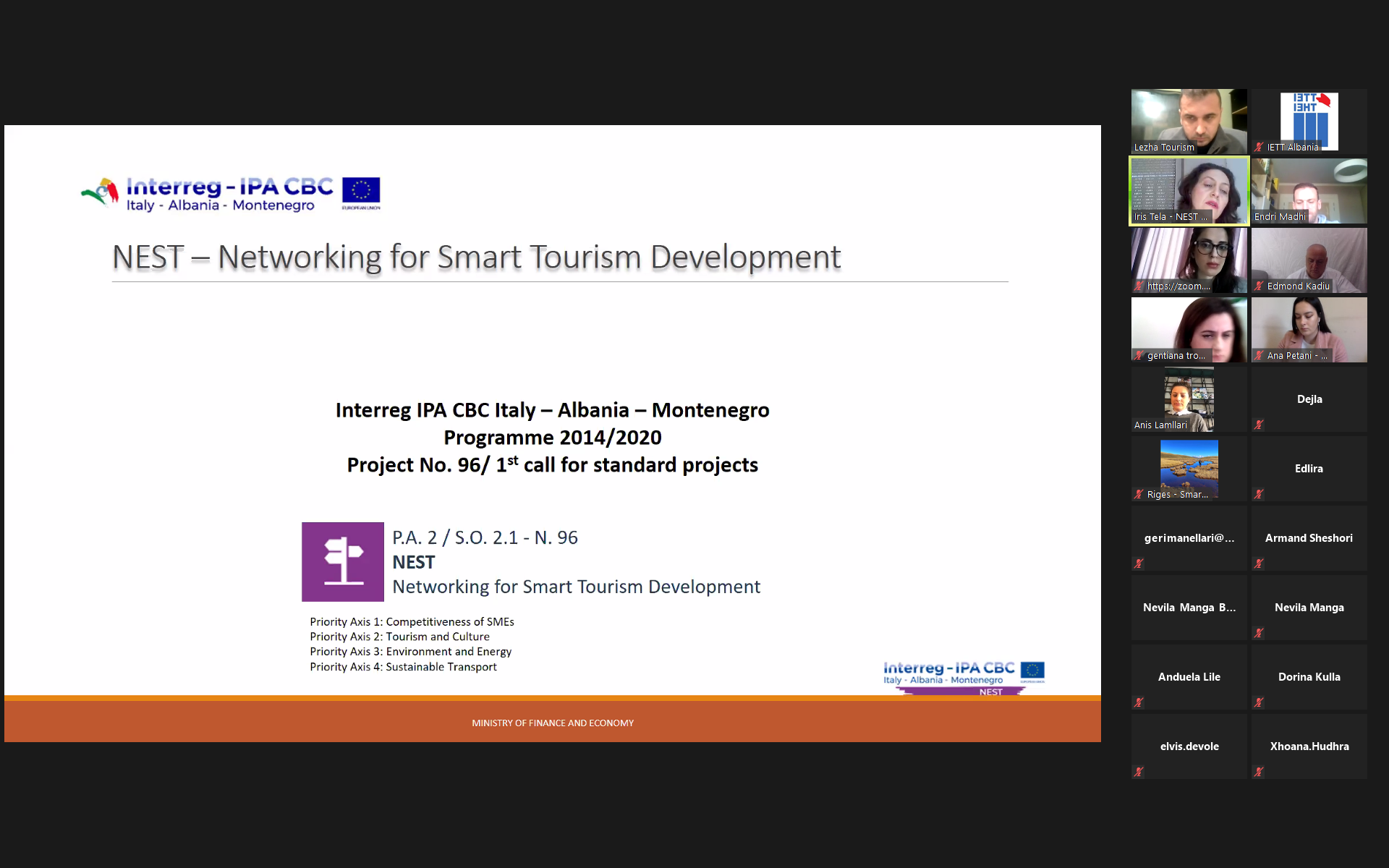The width and height of the screenshot is (1389, 868).
Task: Click IETT Albania's muted microphone icon
Action: coord(1259,147)
